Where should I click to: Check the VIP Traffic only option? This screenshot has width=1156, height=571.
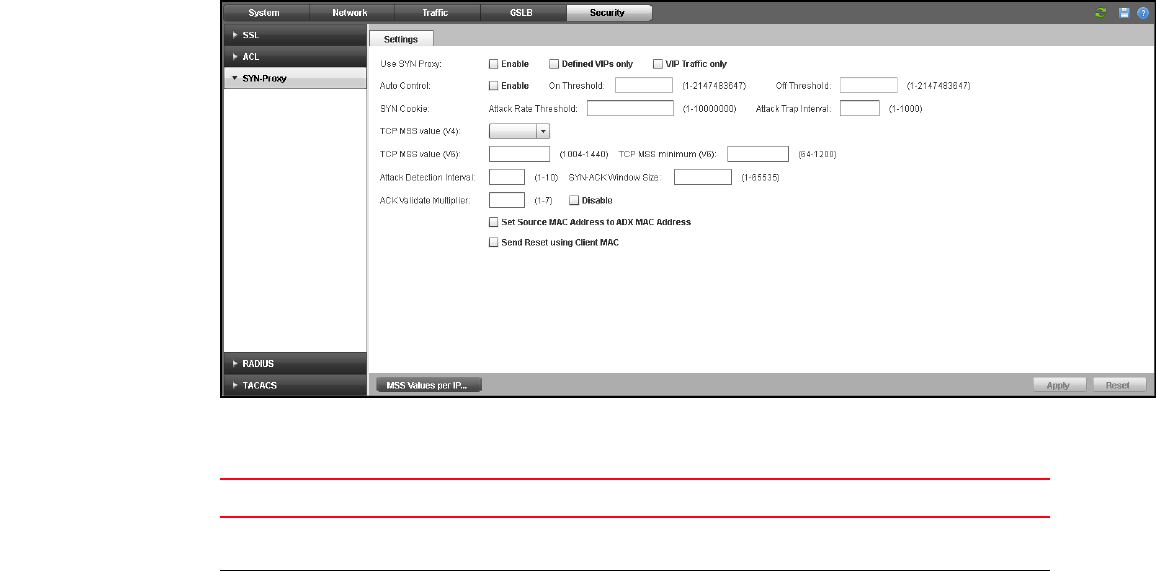[x=657, y=64]
